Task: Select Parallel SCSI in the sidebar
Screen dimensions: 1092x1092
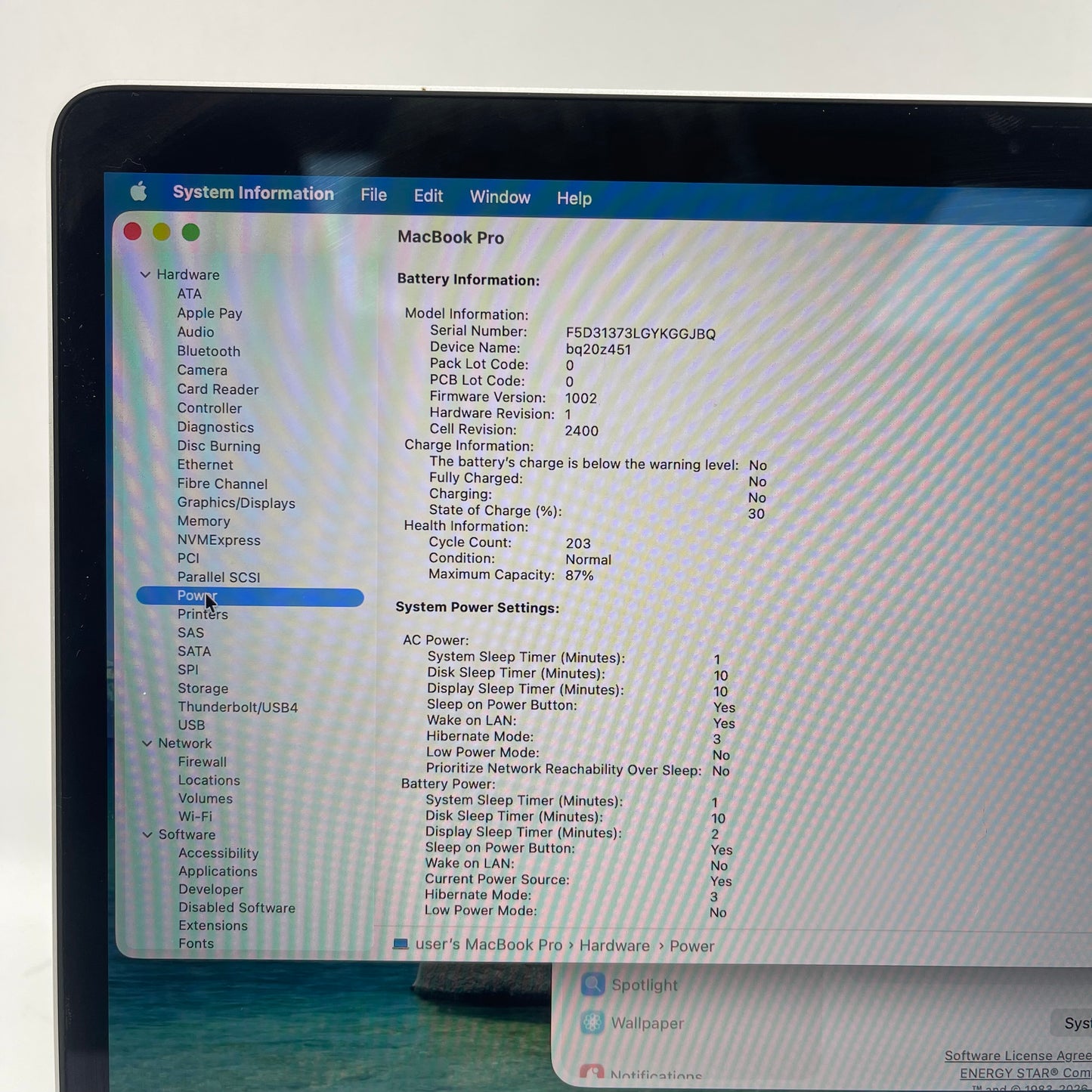Action: click(x=218, y=577)
